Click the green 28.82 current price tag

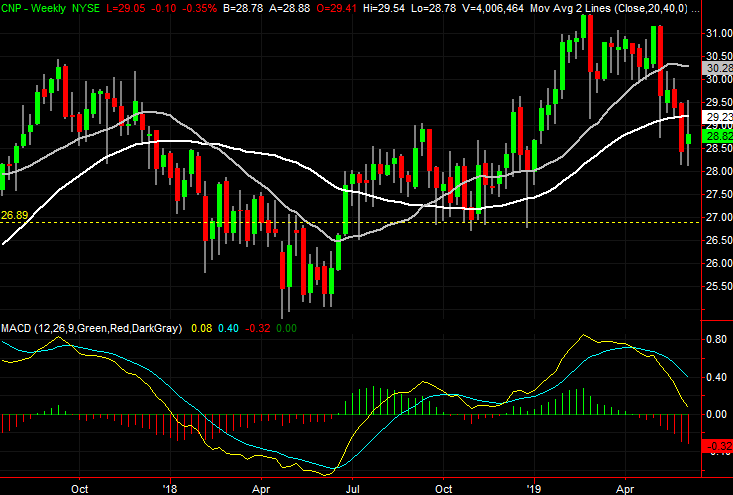point(717,135)
